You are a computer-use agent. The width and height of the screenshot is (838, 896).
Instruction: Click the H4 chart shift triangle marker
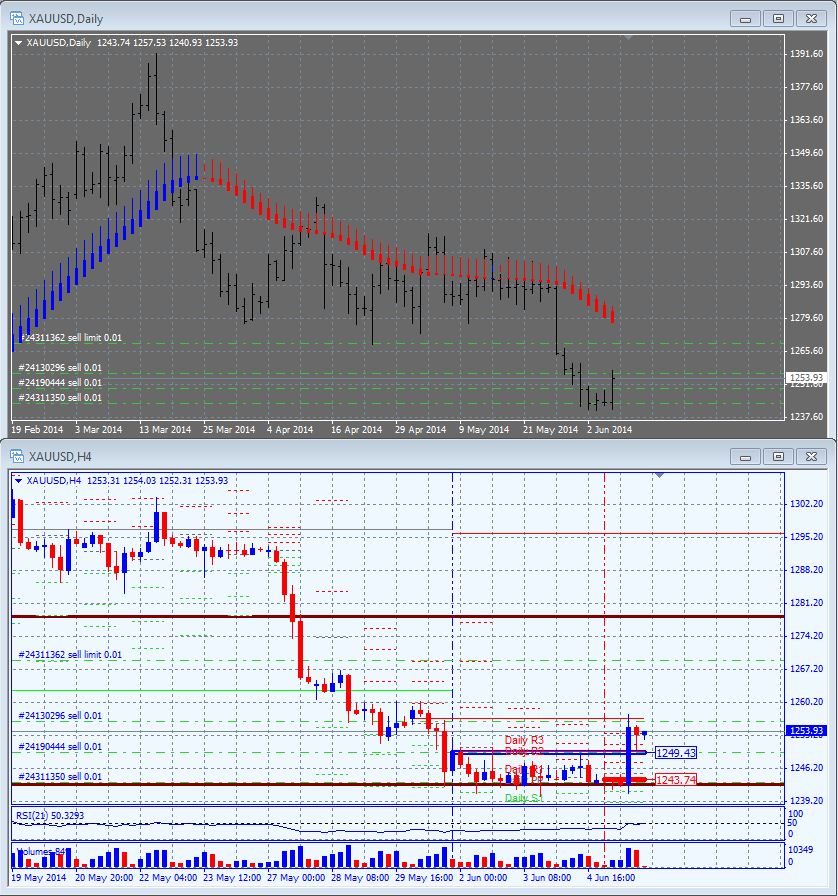(x=659, y=475)
